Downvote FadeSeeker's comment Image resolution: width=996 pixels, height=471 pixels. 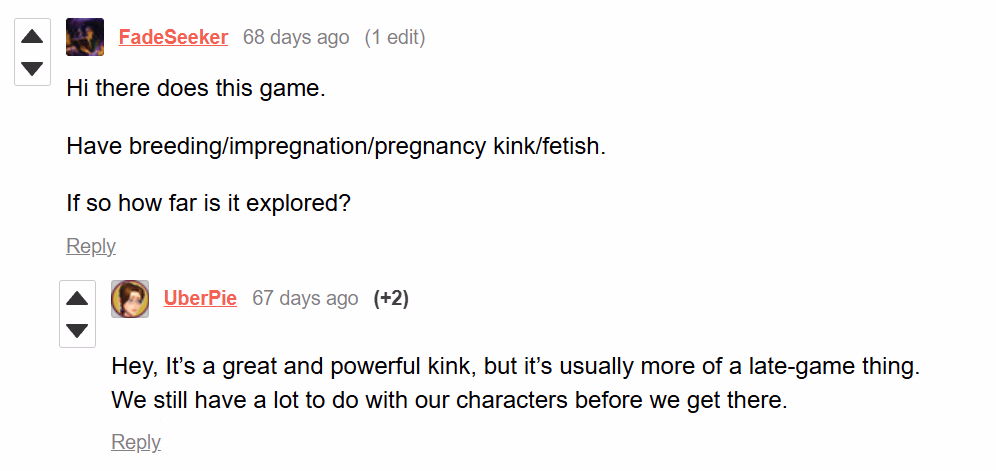click(32, 69)
